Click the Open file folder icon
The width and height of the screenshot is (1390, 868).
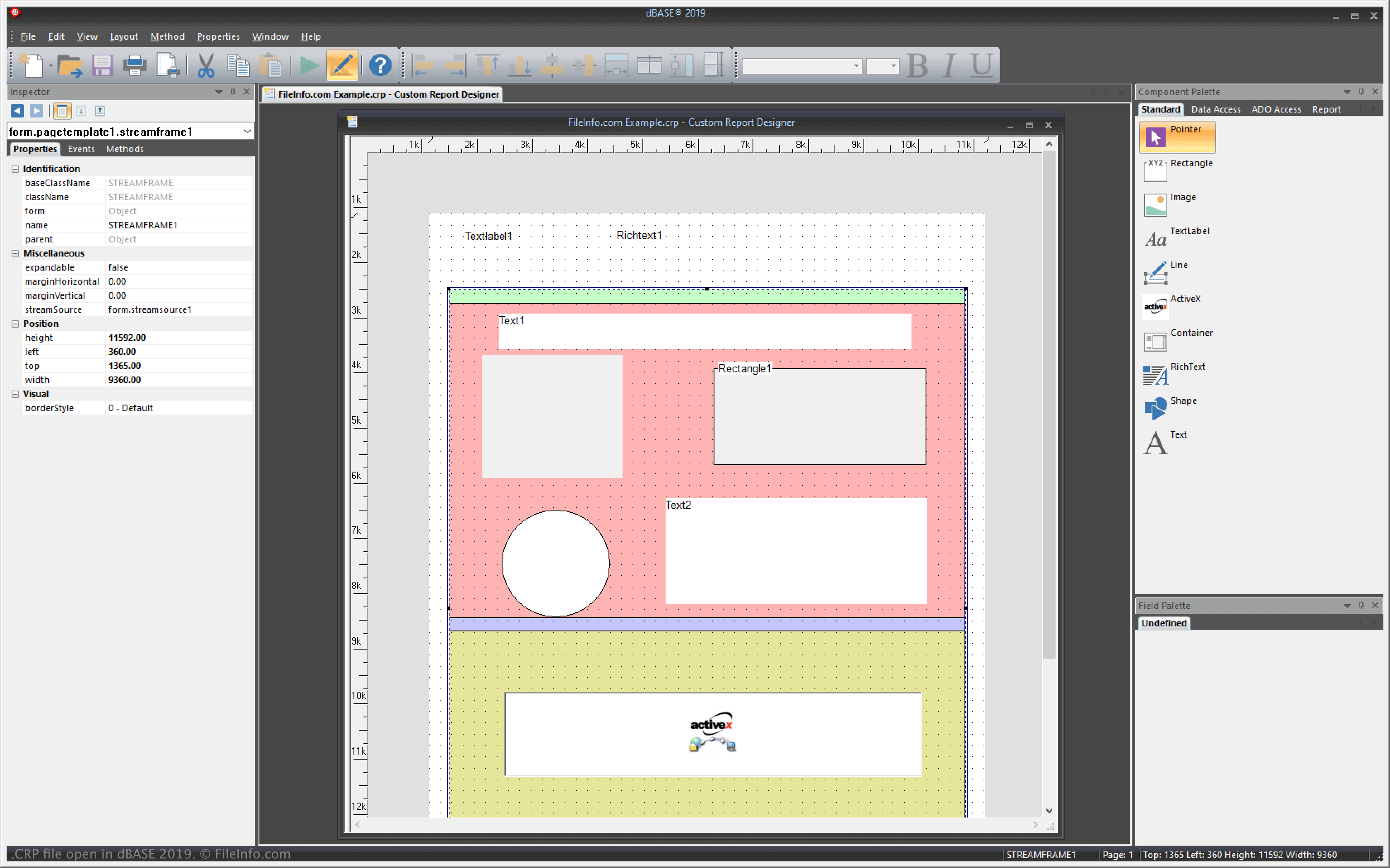coord(70,65)
